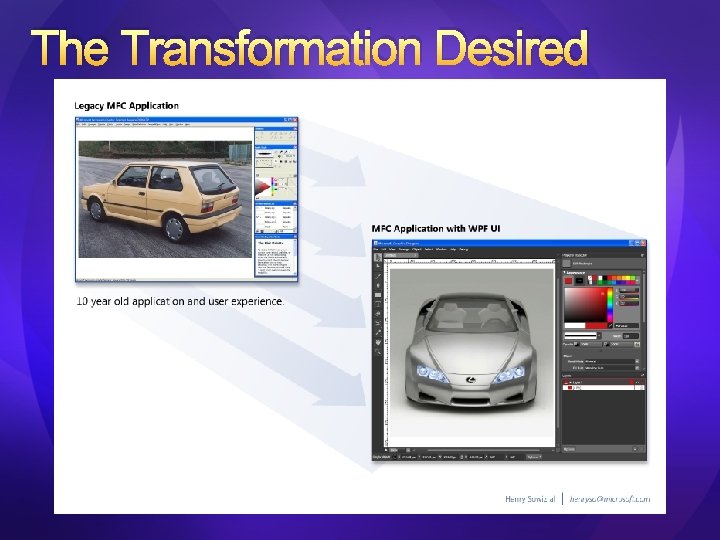This screenshot has height=540, width=720.
Task: Click 'MFC Application with WPF UI' heading
Action: (436, 229)
